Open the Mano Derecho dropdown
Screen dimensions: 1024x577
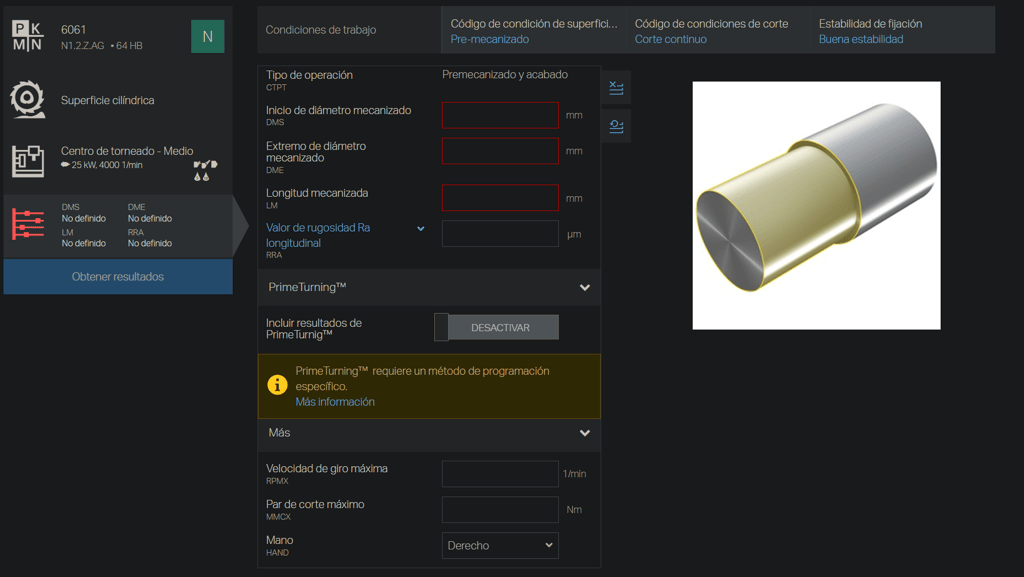coord(500,546)
